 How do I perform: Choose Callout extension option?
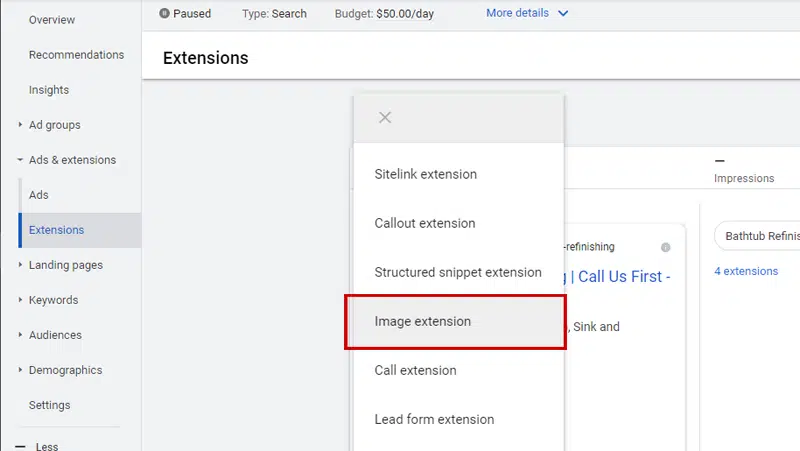coord(459,223)
